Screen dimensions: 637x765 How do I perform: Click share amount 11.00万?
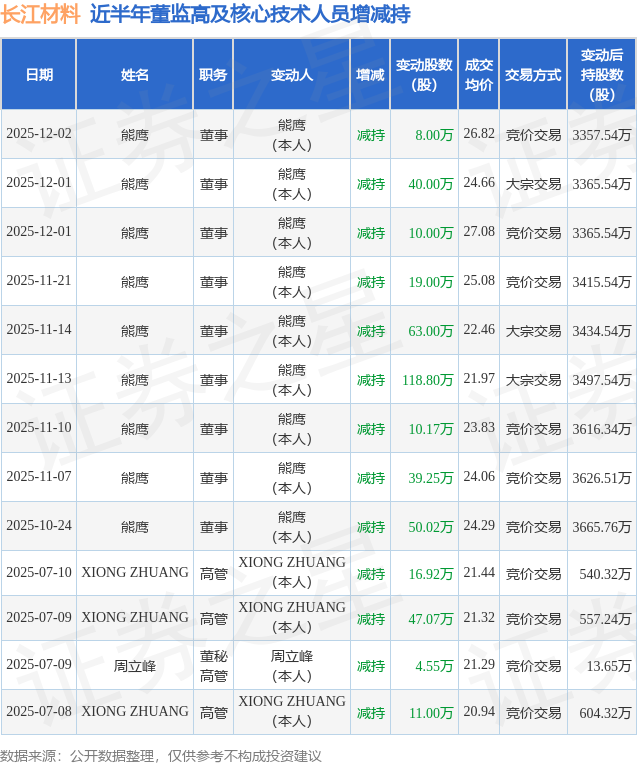(431, 713)
